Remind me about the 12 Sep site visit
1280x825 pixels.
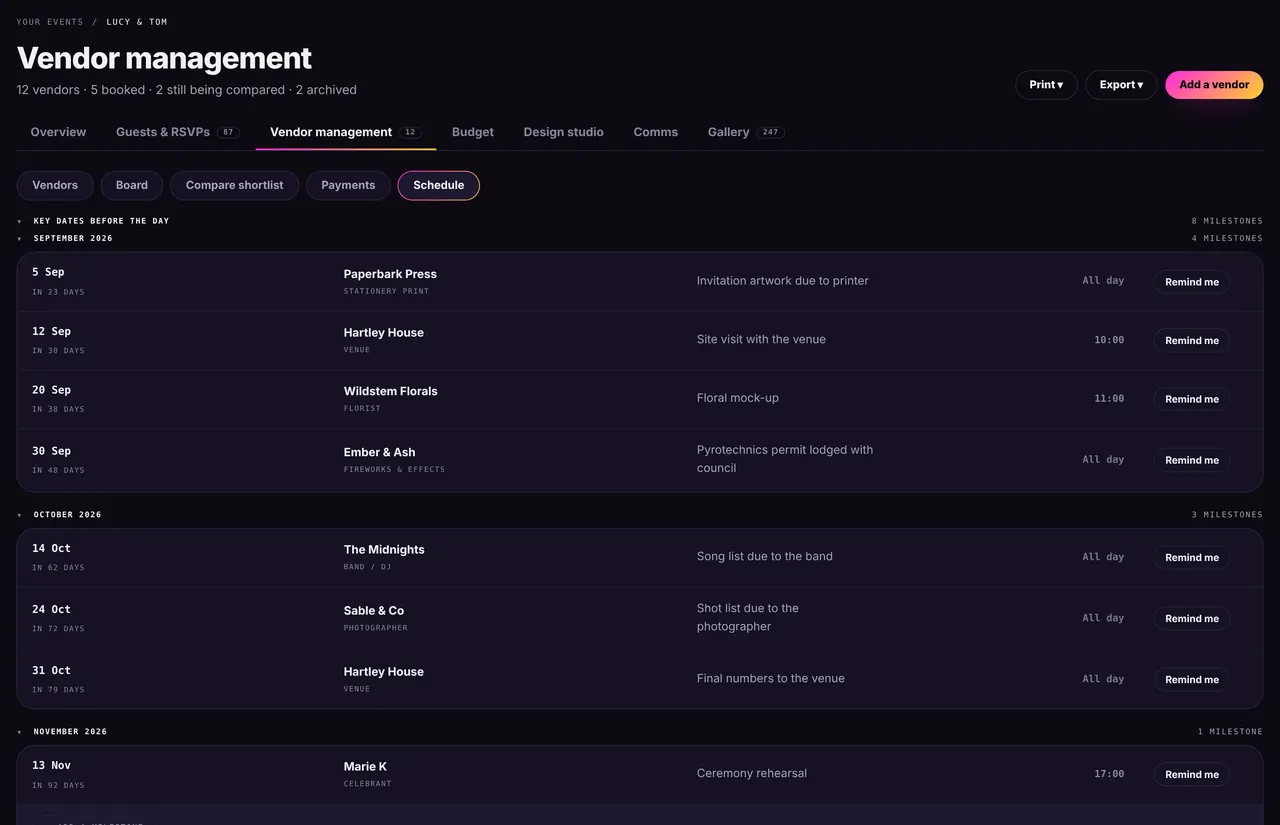pos(1192,340)
